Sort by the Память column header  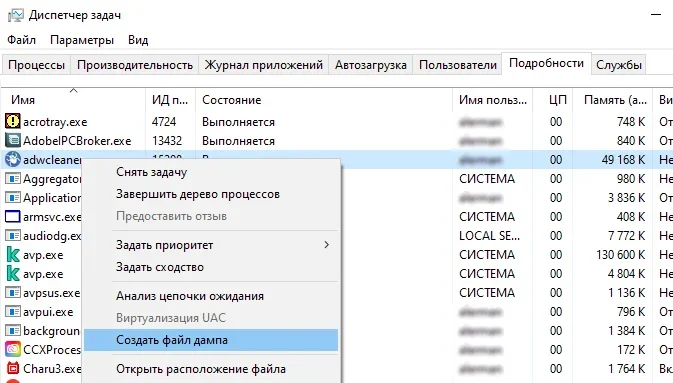click(612, 100)
